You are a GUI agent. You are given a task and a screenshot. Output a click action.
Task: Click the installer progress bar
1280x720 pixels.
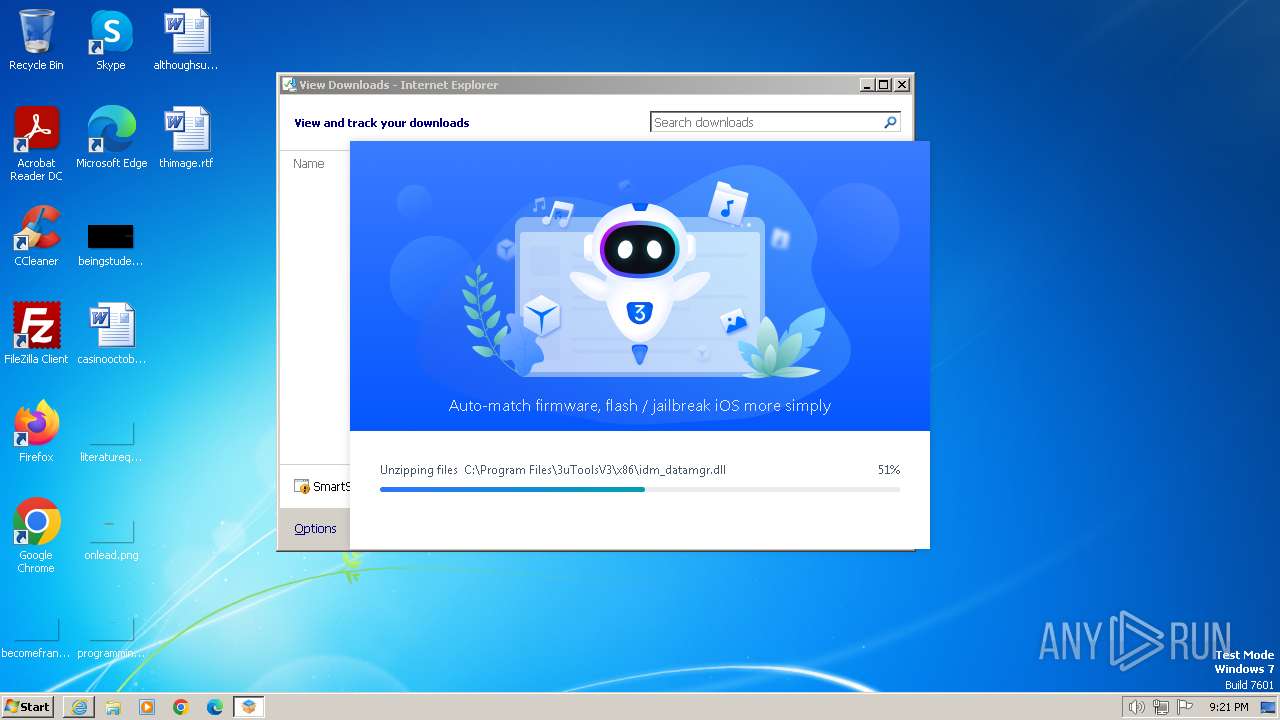tap(640, 489)
